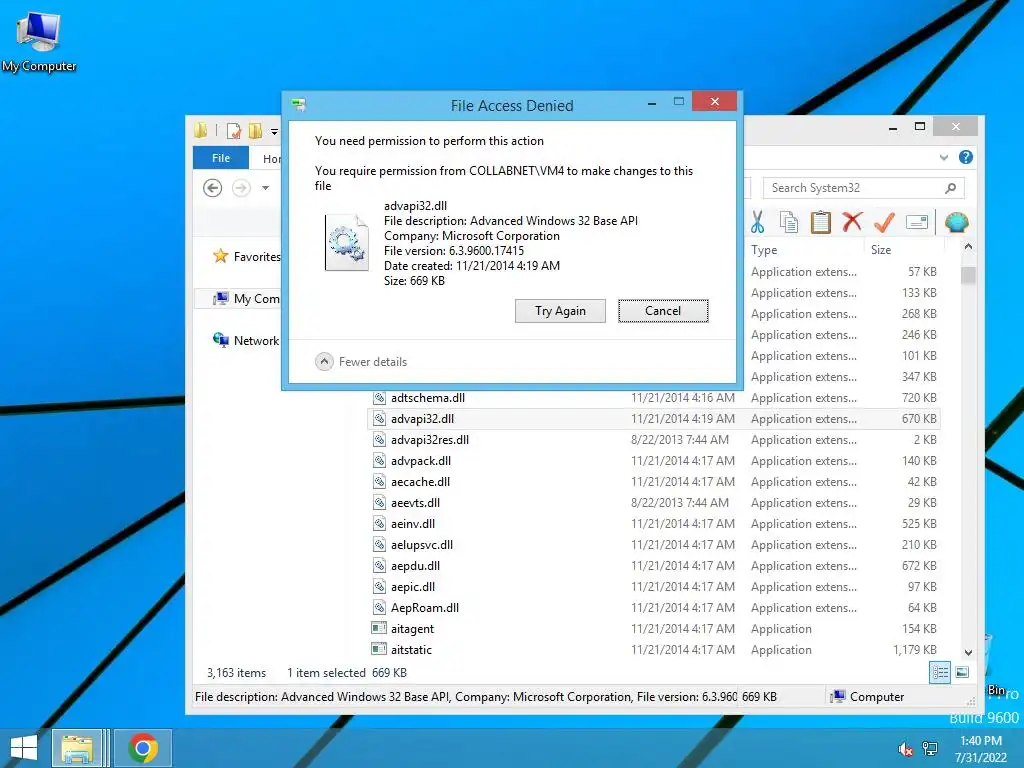This screenshot has height=768, width=1024.
Task: Select My Computer in the navigation pane
Action: [x=247, y=298]
